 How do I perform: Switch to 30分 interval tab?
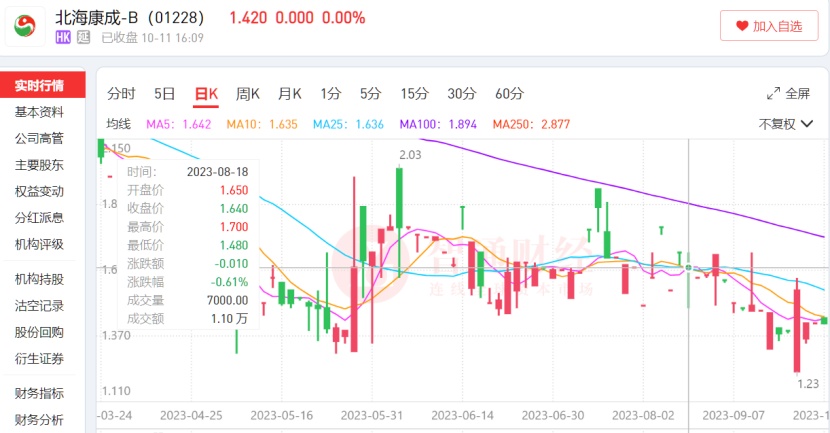(x=462, y=94)
